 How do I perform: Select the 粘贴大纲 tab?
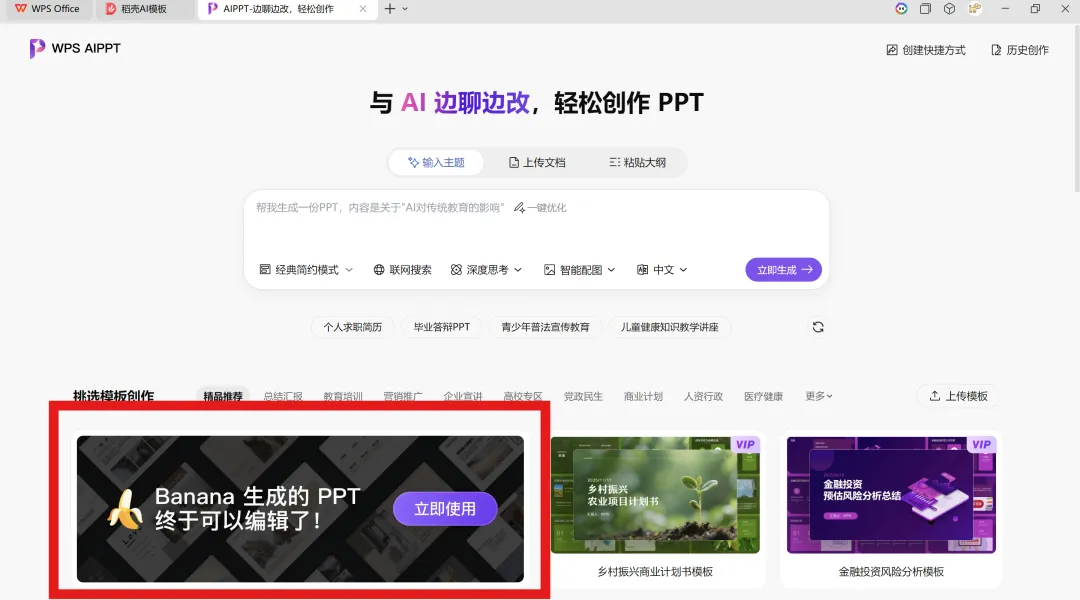coord(638,163)
